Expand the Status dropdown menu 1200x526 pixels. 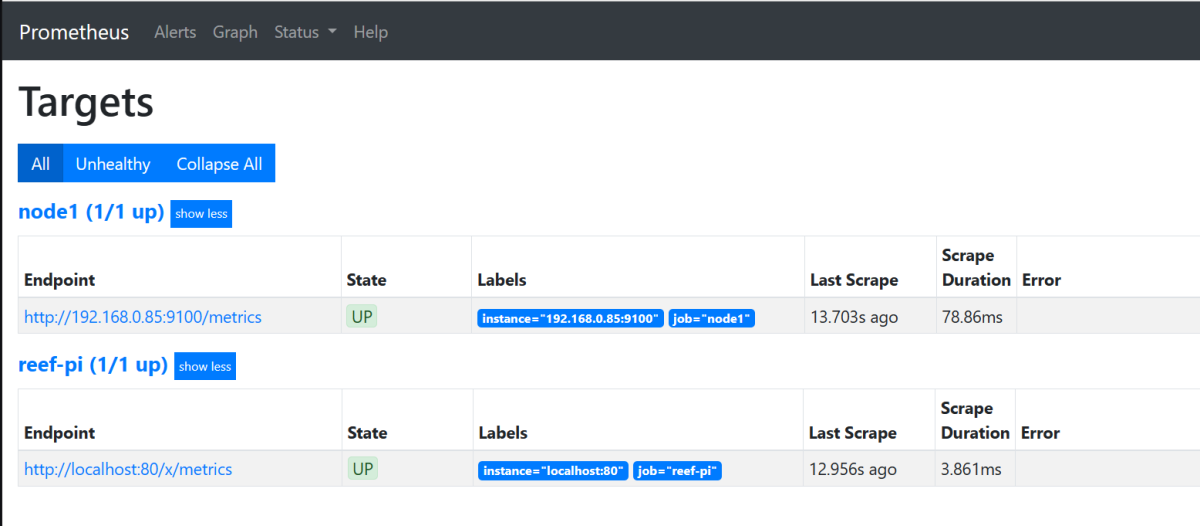coord(305,32)
